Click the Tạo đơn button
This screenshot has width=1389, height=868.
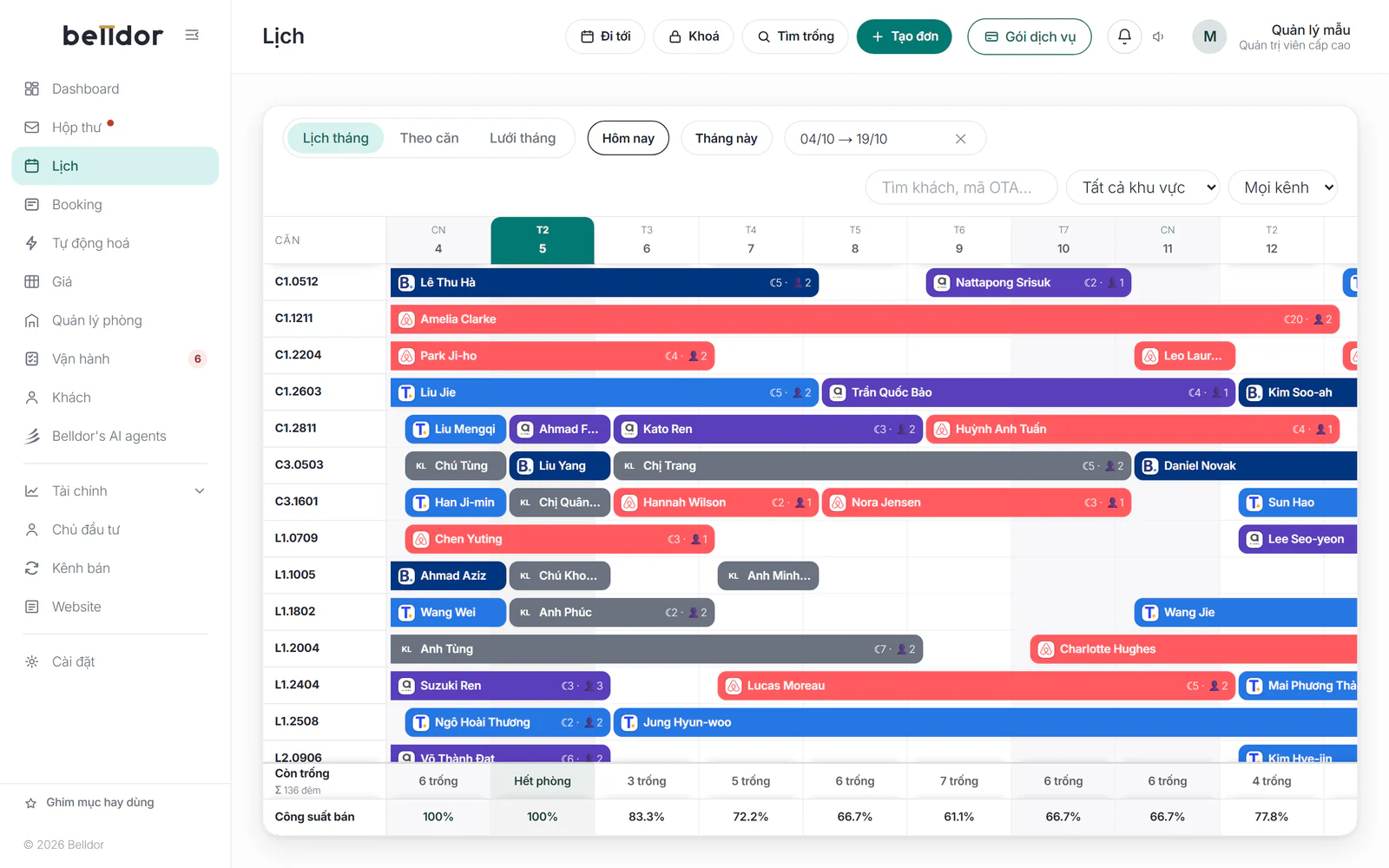tap(904, 36)
